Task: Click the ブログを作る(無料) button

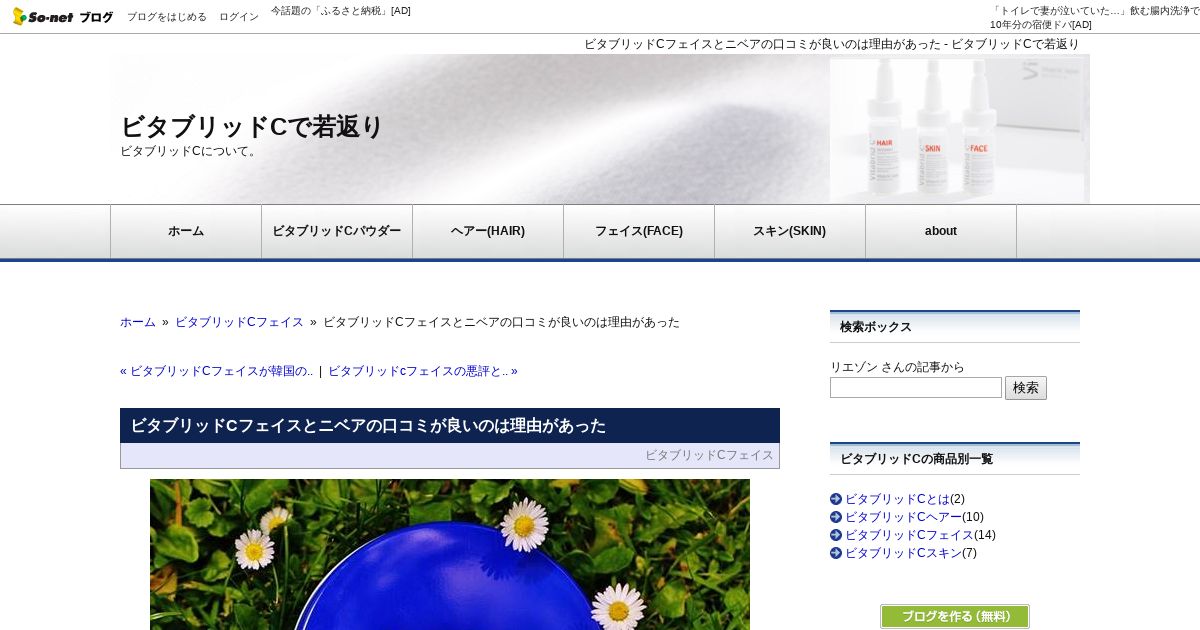Action: (955, 616)
